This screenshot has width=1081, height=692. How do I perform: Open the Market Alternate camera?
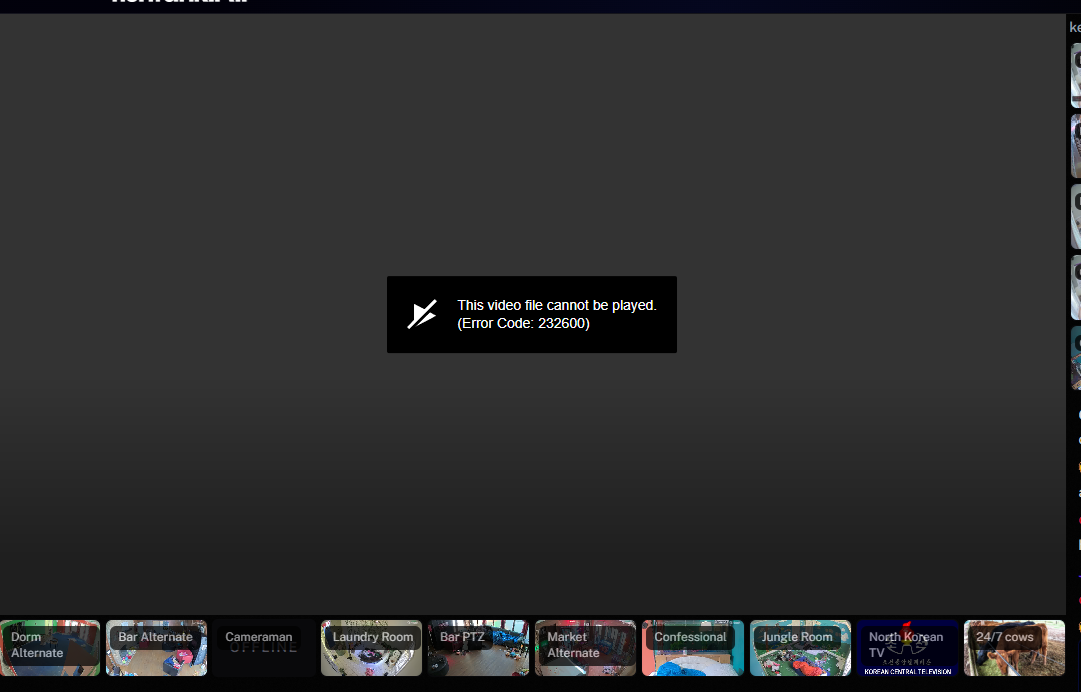[585, 648]
